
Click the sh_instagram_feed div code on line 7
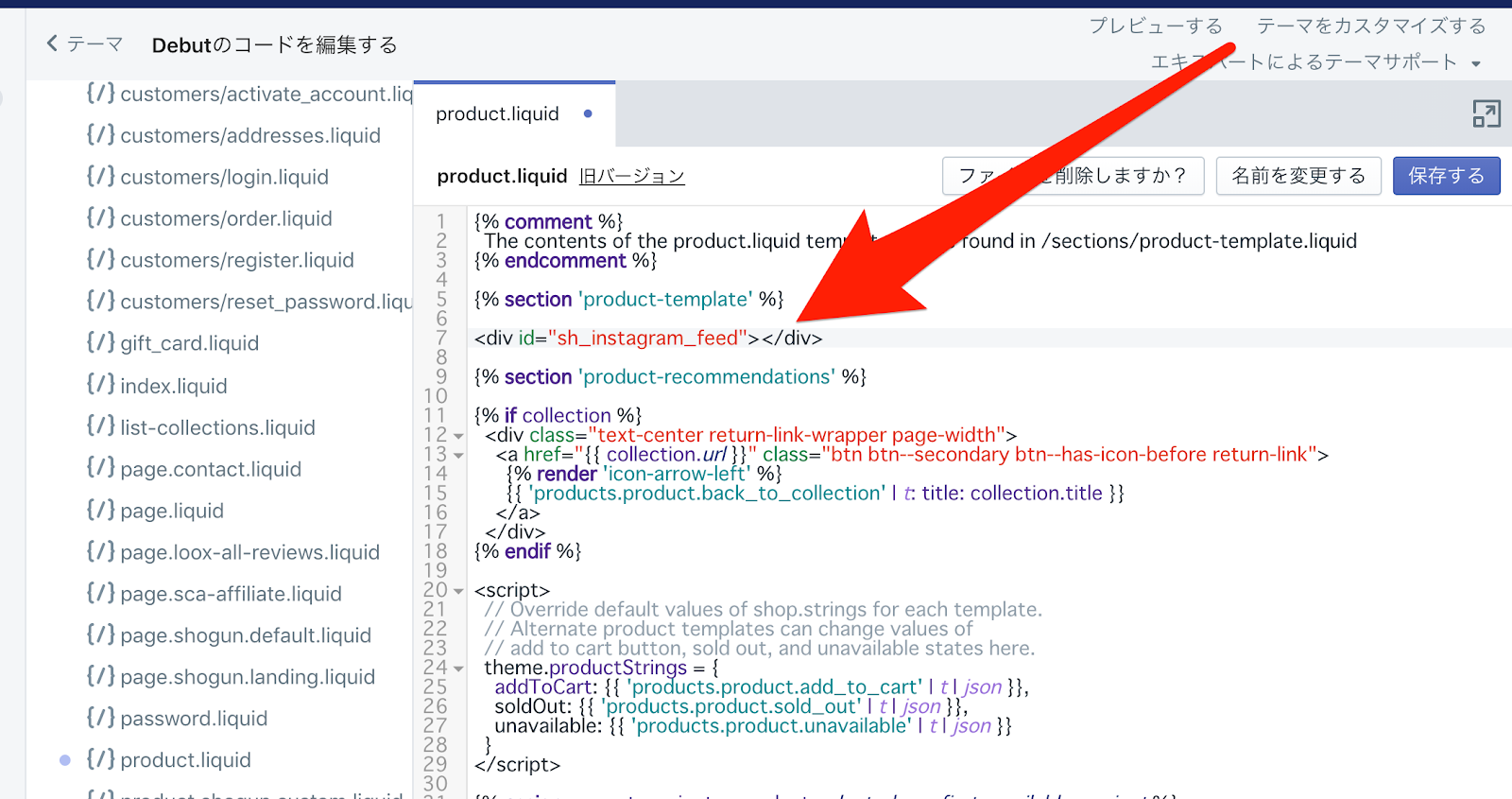pyautogui.click(x=648, y=339)
